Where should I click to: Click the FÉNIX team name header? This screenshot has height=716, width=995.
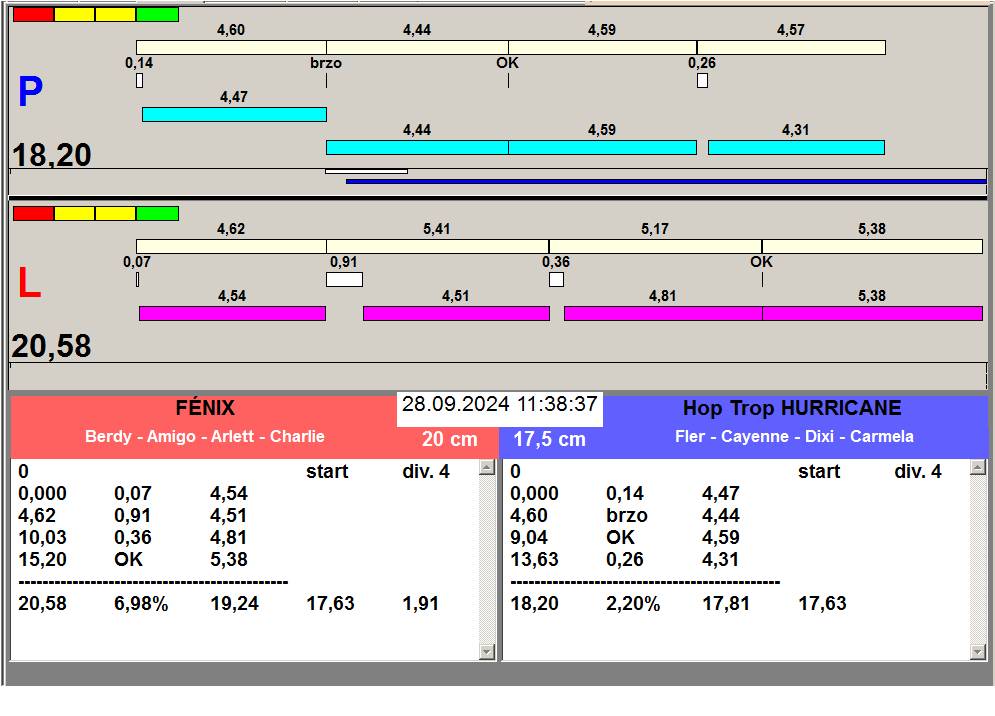pyautogui.click(x=205, y=408)
